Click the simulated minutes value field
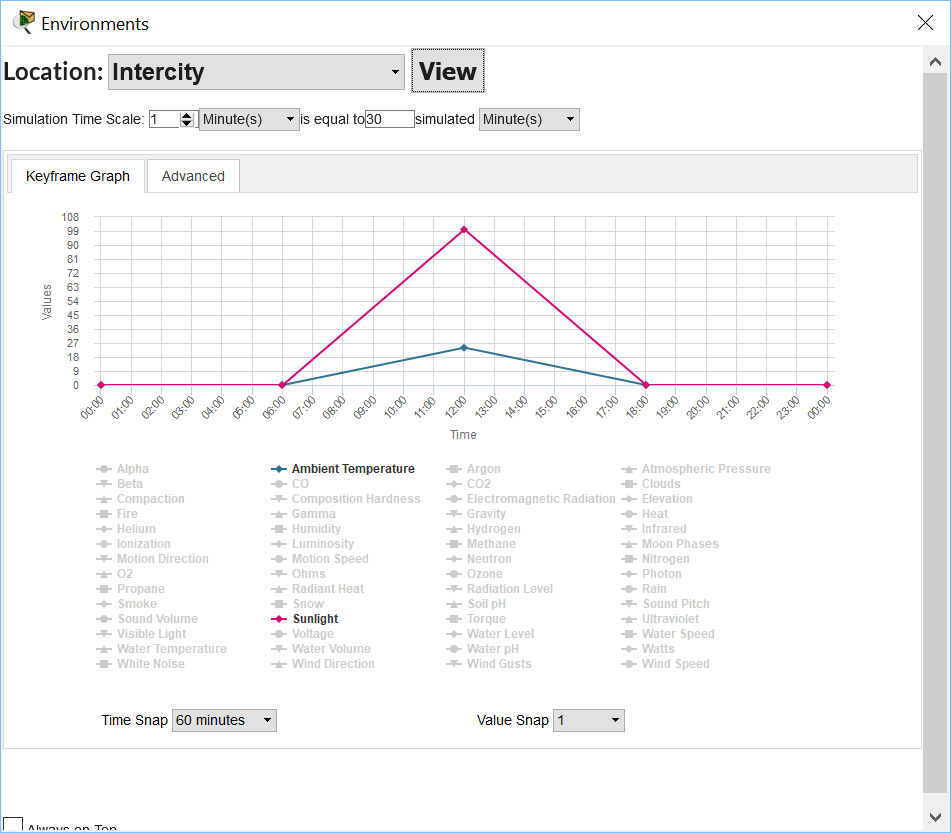Image resolution: width=951 pixels, height=833 pixels. pyautogui.click(x=390, y=119)
